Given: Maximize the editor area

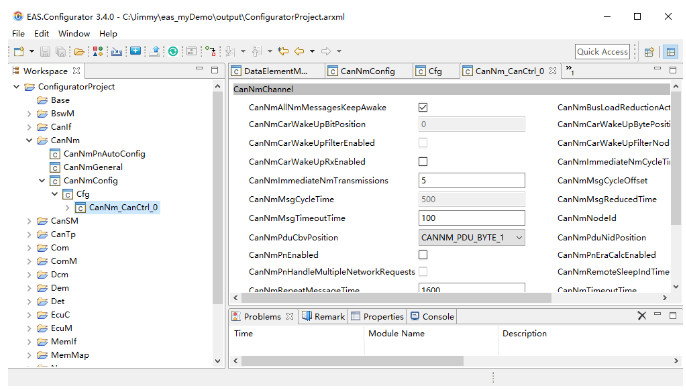Looking at the screenshot, I should [x=673, y=70].
